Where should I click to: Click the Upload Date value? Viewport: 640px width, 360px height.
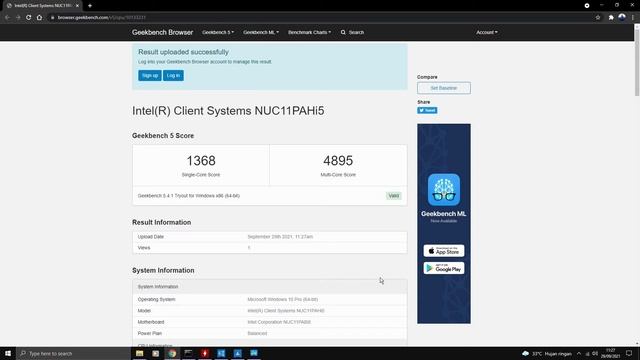click(x=280, y=237)
